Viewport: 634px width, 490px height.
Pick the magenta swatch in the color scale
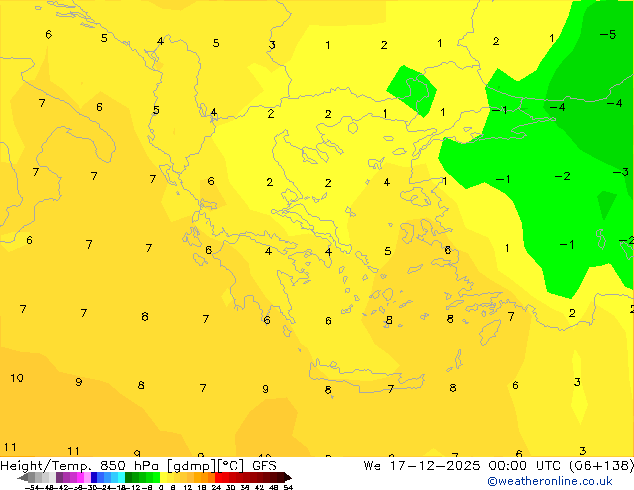click(80, 477)
